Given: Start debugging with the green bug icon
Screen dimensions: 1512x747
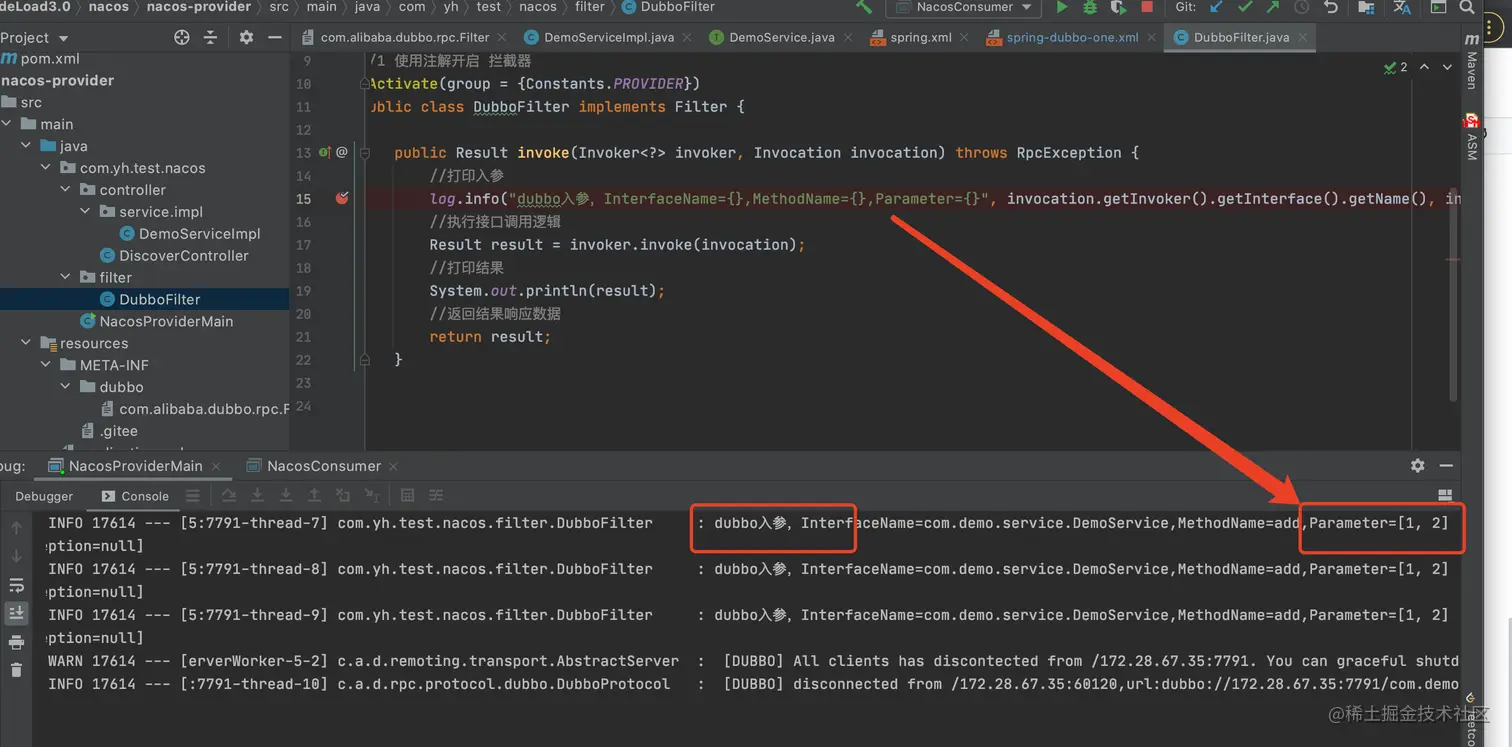Looking at the screenshot, I should click(1090, 7).
